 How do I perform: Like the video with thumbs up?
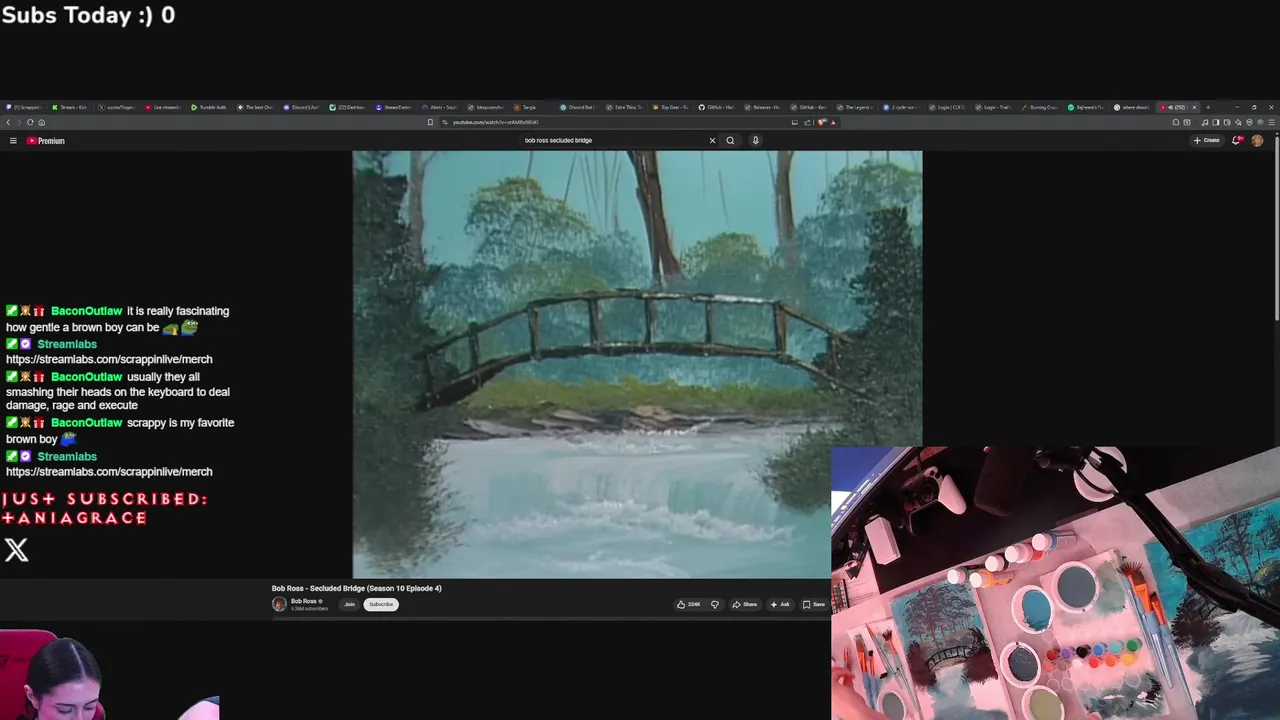coord(688,604)
